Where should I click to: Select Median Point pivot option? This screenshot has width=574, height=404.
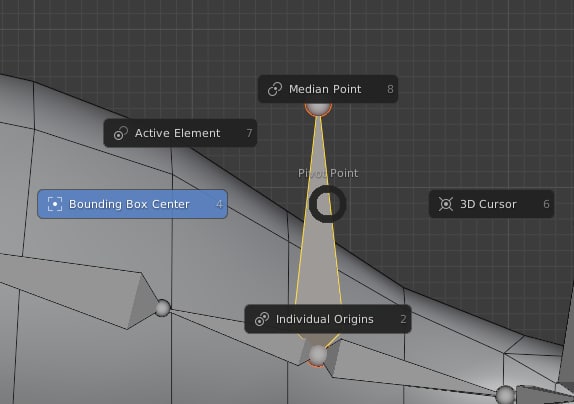click(x=328, y=89)
